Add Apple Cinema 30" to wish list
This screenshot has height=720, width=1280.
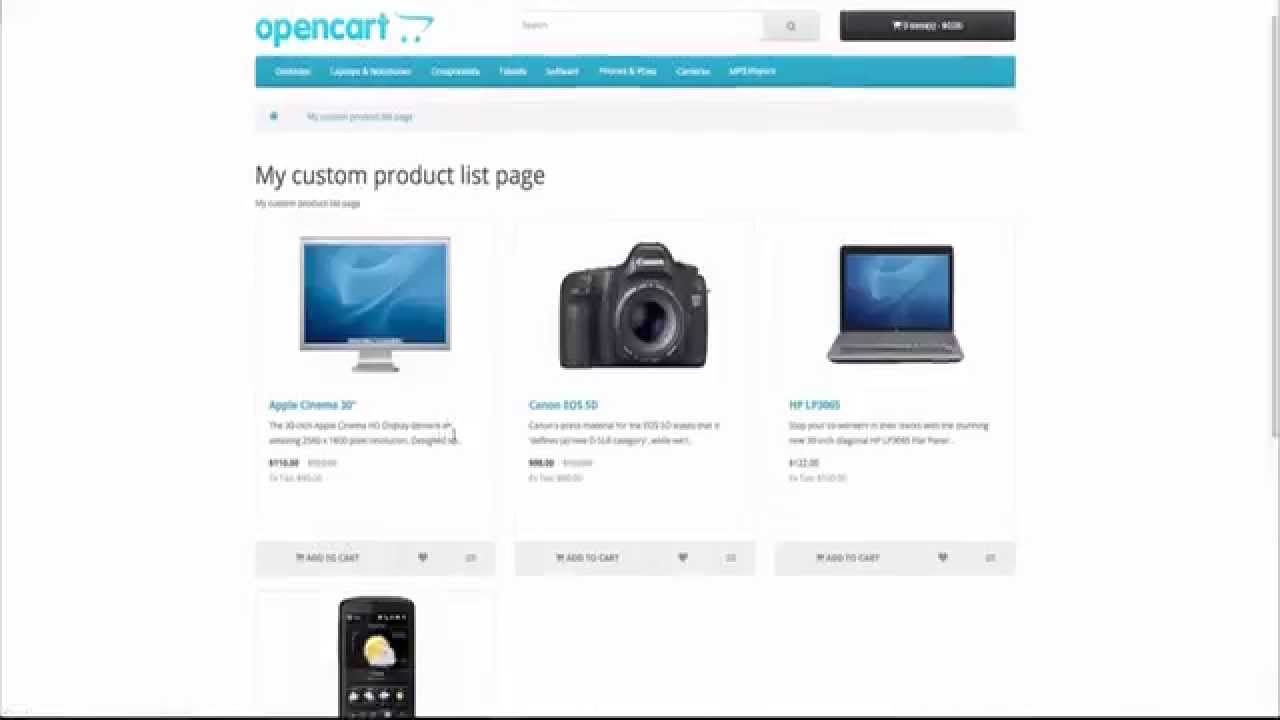423,558
